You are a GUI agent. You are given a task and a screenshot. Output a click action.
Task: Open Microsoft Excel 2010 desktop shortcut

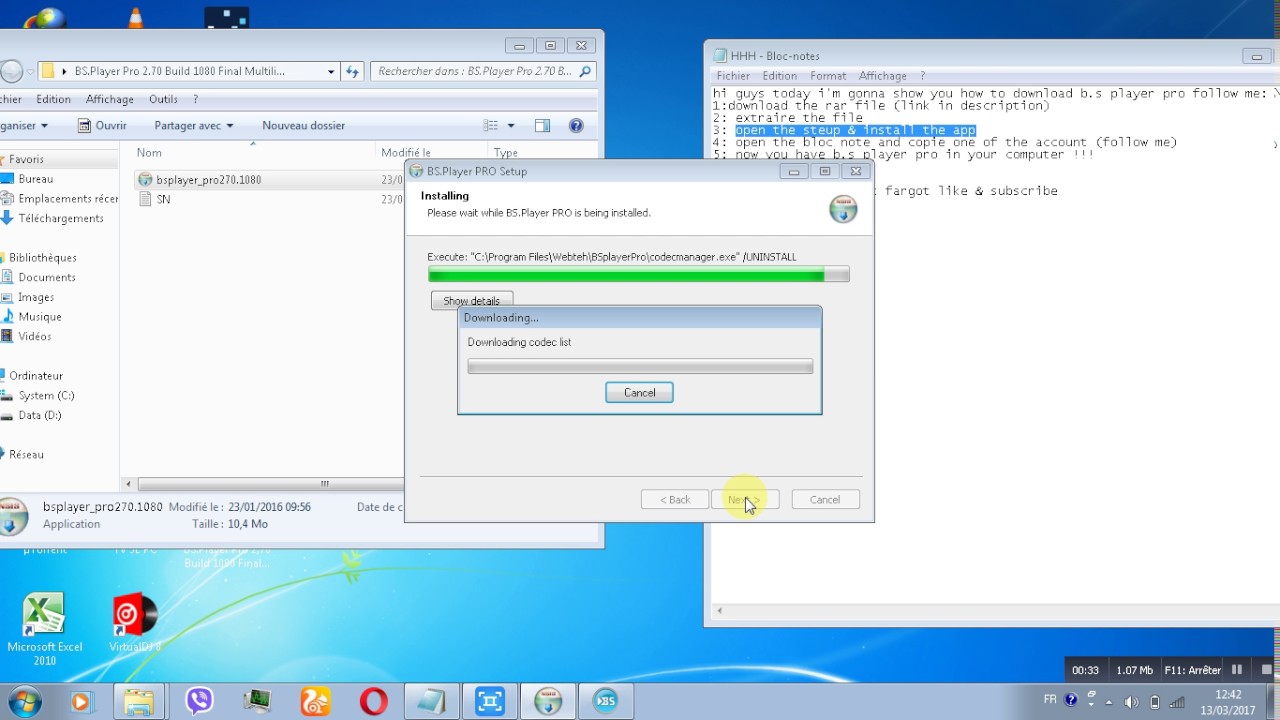(x=44, y=629)
